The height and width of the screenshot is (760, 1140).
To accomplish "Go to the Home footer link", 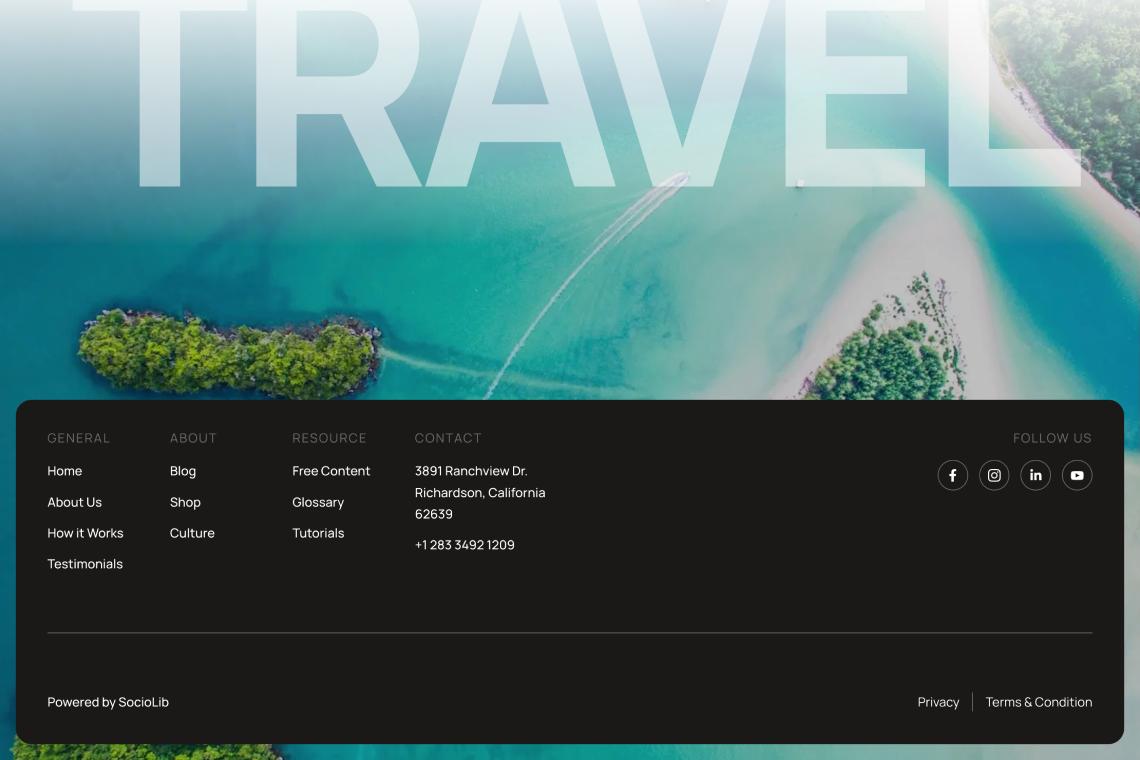I will (65, 471).
